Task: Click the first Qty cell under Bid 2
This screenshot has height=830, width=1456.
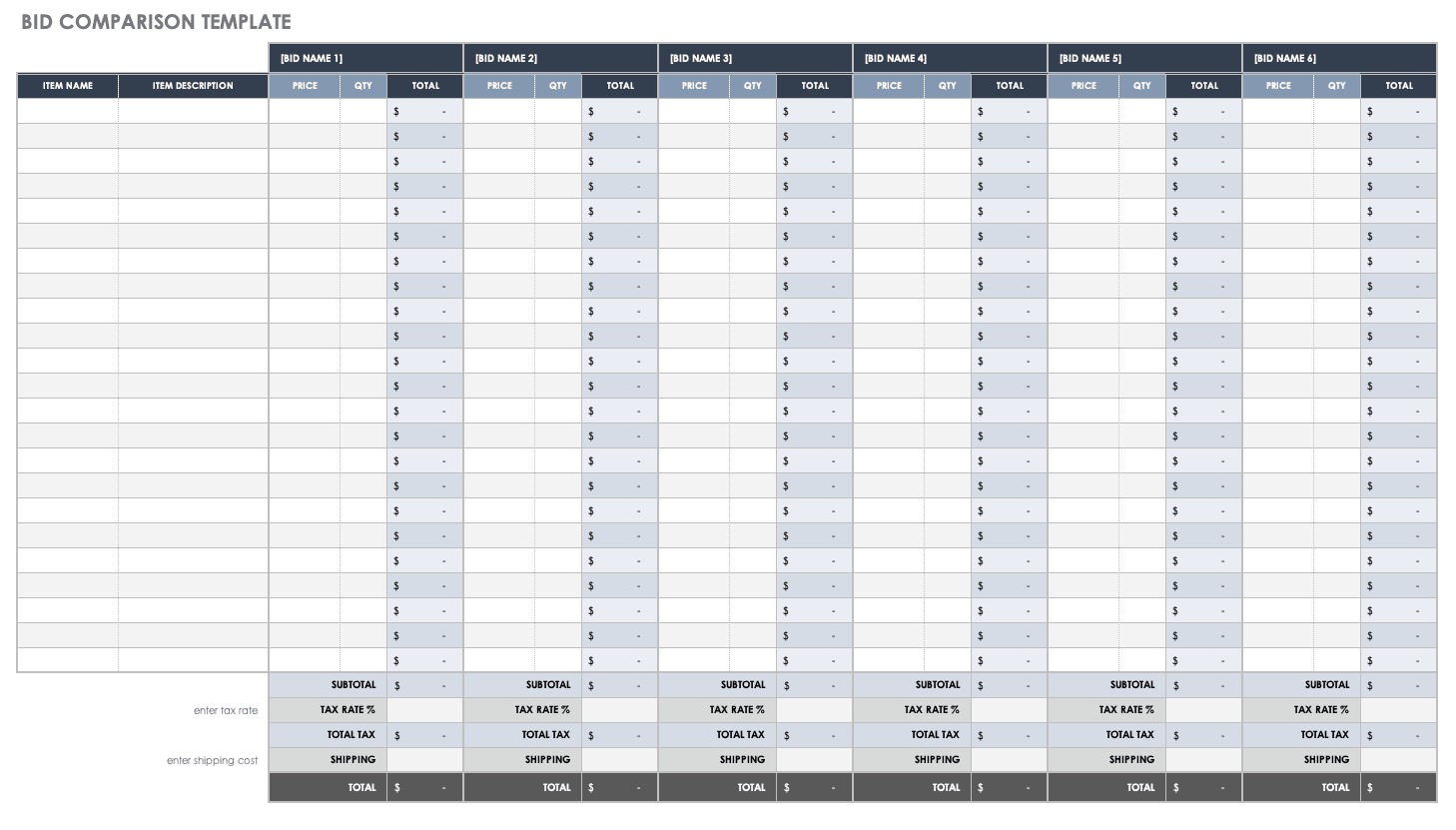Action: [x=557, y=111]
